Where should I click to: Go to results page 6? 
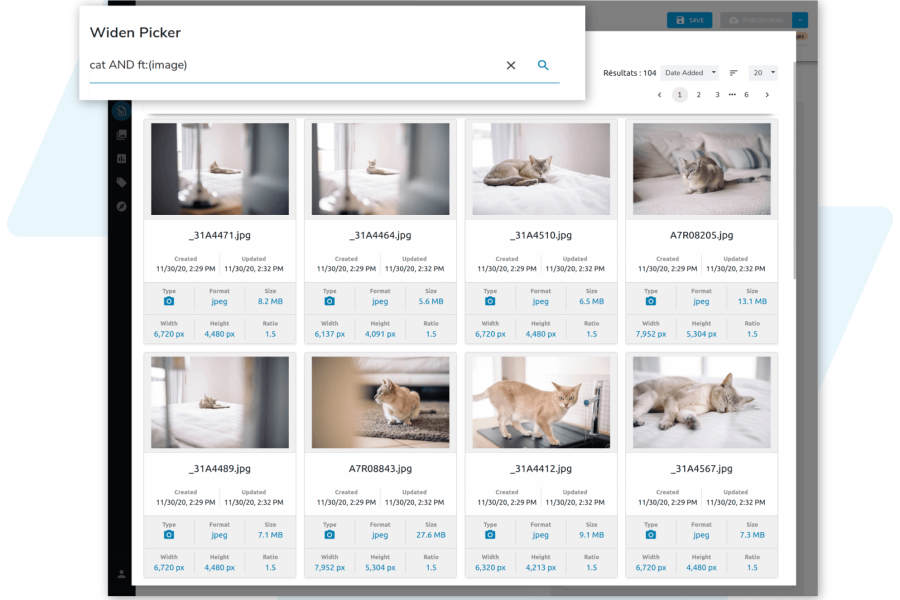coord(746,95)
